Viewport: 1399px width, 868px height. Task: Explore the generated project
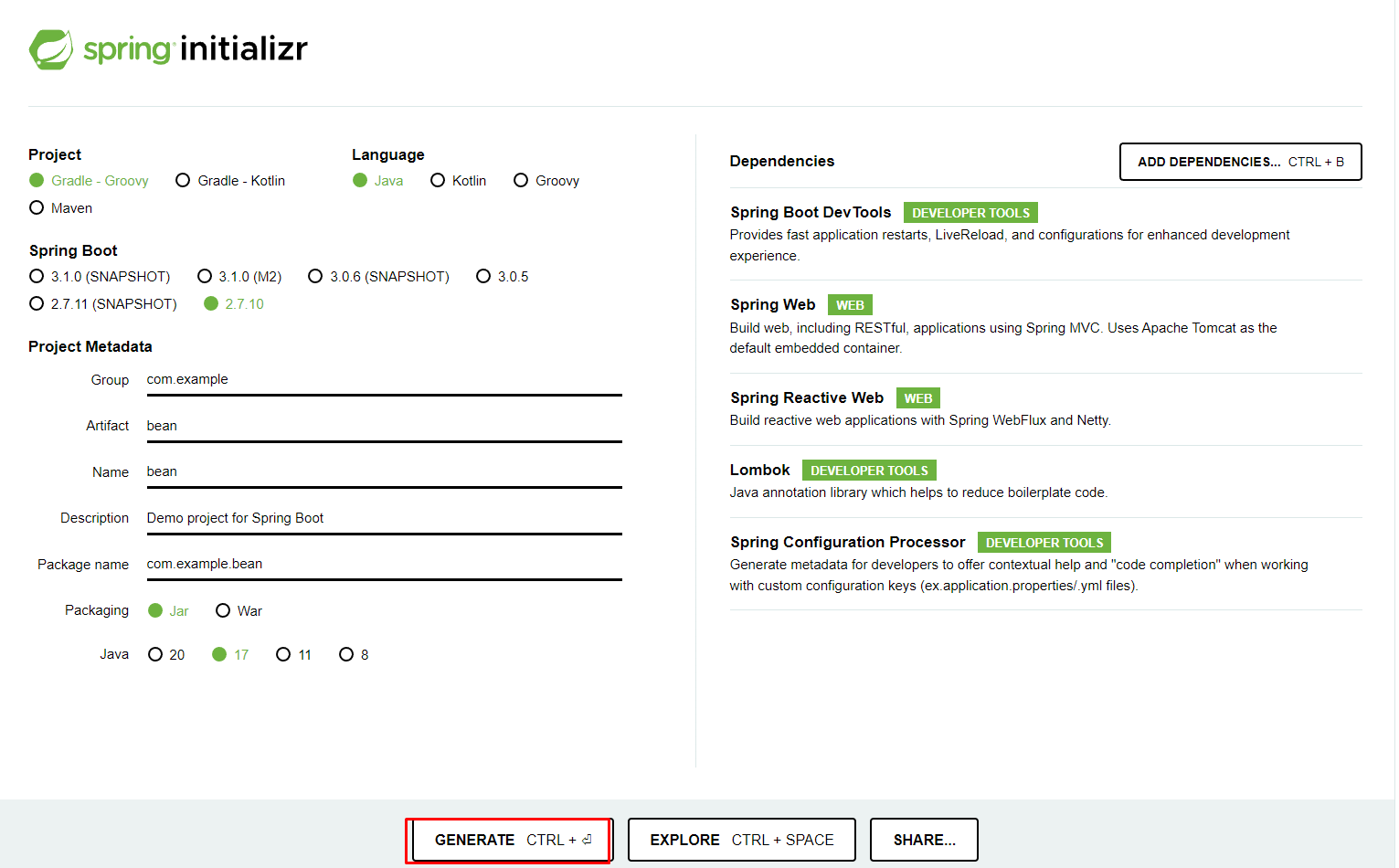click(x=741, y=840)
